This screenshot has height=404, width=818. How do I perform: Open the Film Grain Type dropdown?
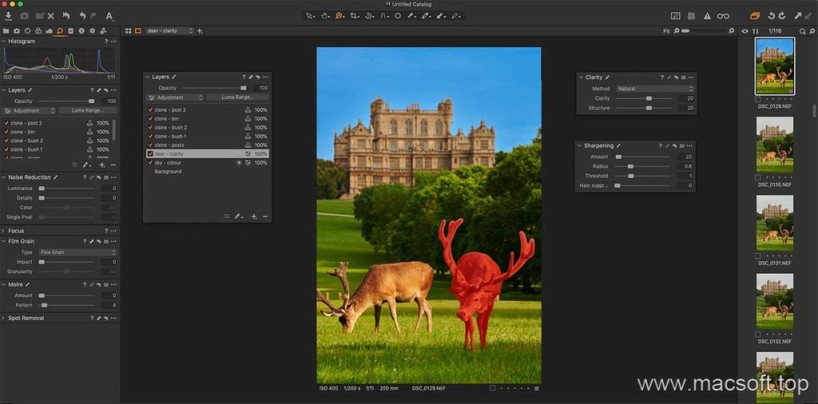(76, 252)
